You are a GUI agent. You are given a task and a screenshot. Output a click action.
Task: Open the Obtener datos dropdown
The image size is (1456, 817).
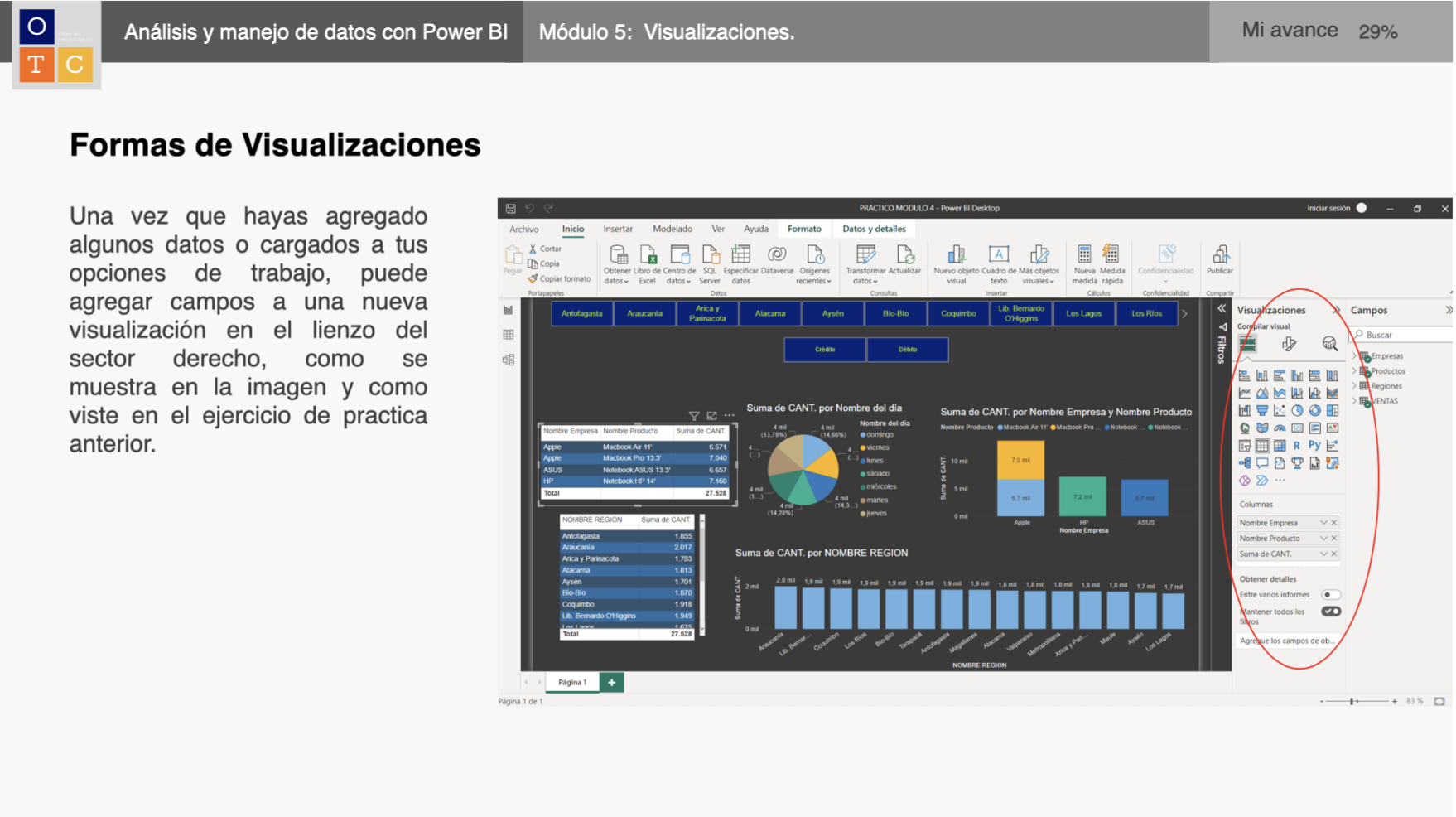point(617,264)
